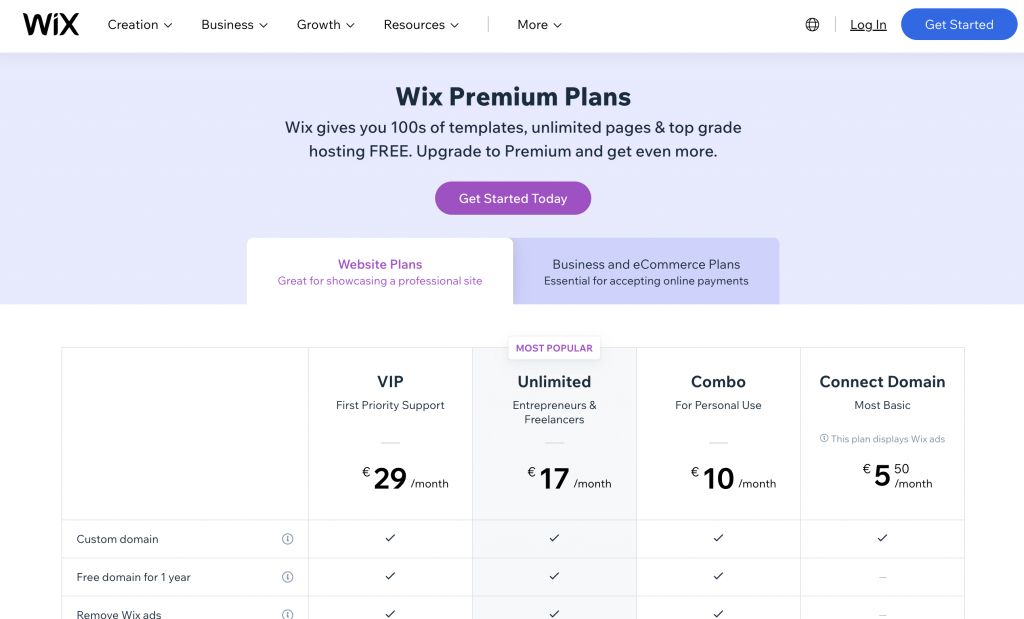Show info for Remove Wix ads
Screen dimensions: 1024x619
click(287, 614)
